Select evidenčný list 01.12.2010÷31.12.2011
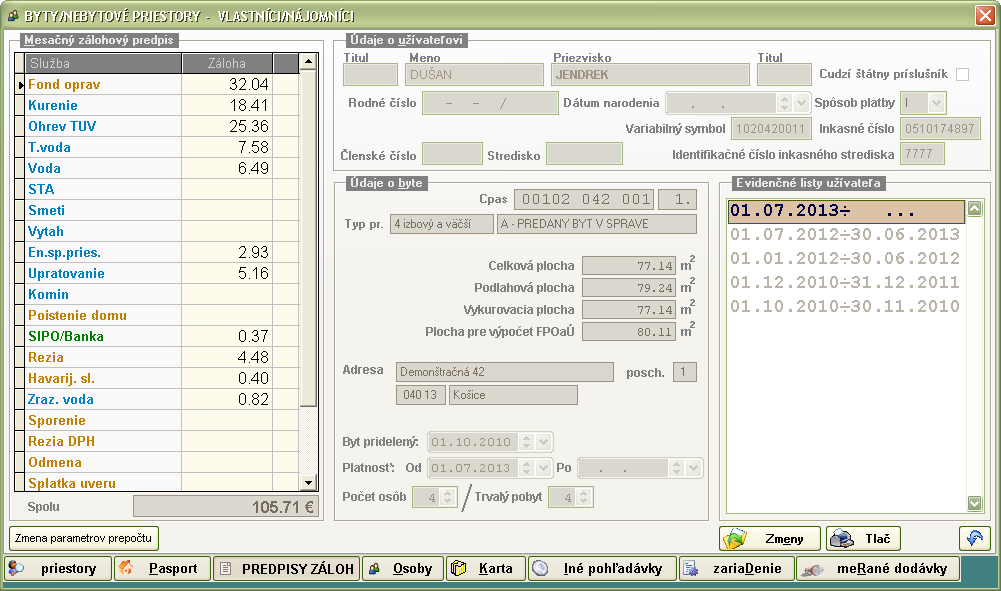 point(846,283)
